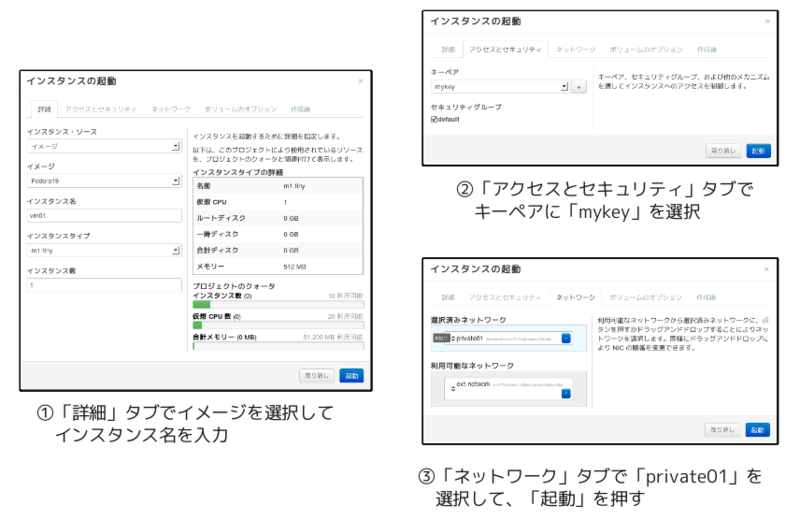Screen dimensions: 800x520
Task: Click 起動 button in the details dialog
Action: click(x=352, y=376)
